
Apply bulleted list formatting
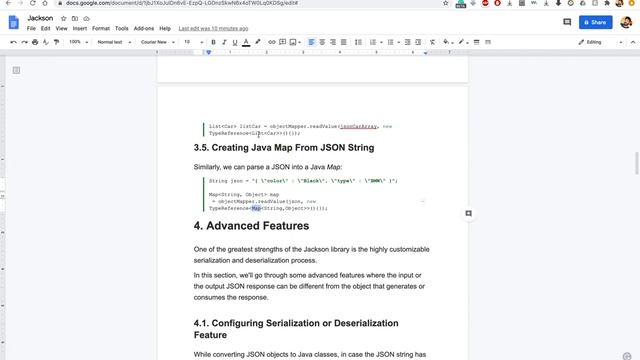[390, 42]
